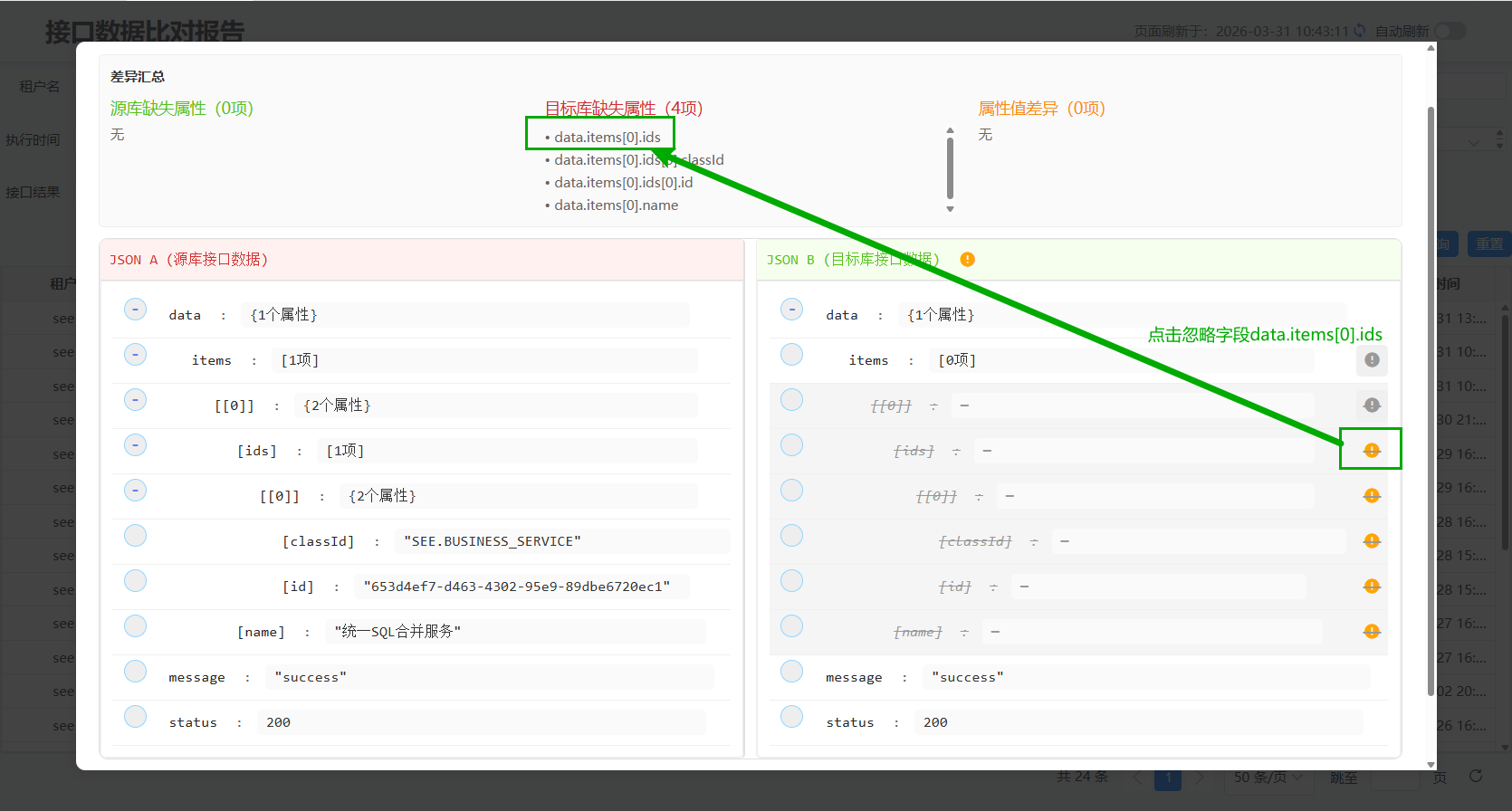Click orange ignore icon on classId row

(1372, 541)
